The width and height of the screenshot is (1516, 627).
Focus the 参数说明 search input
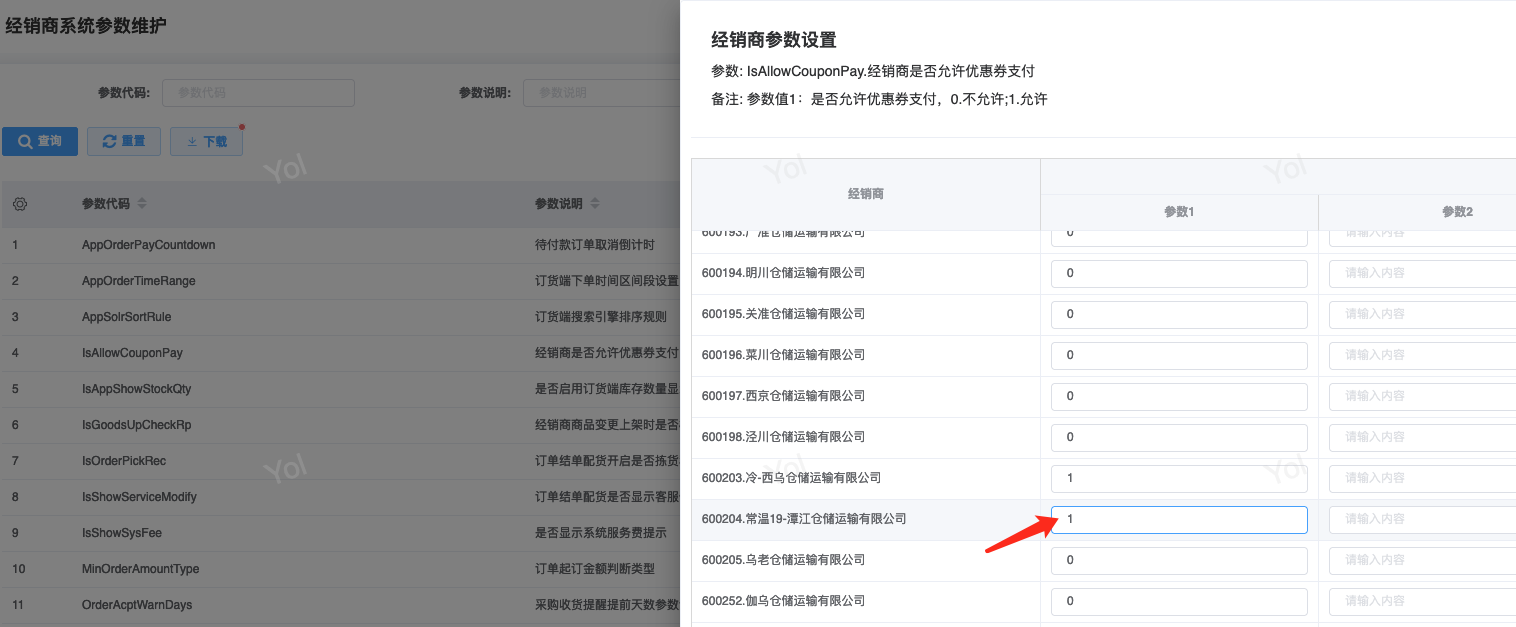click(x=601, y=93)
